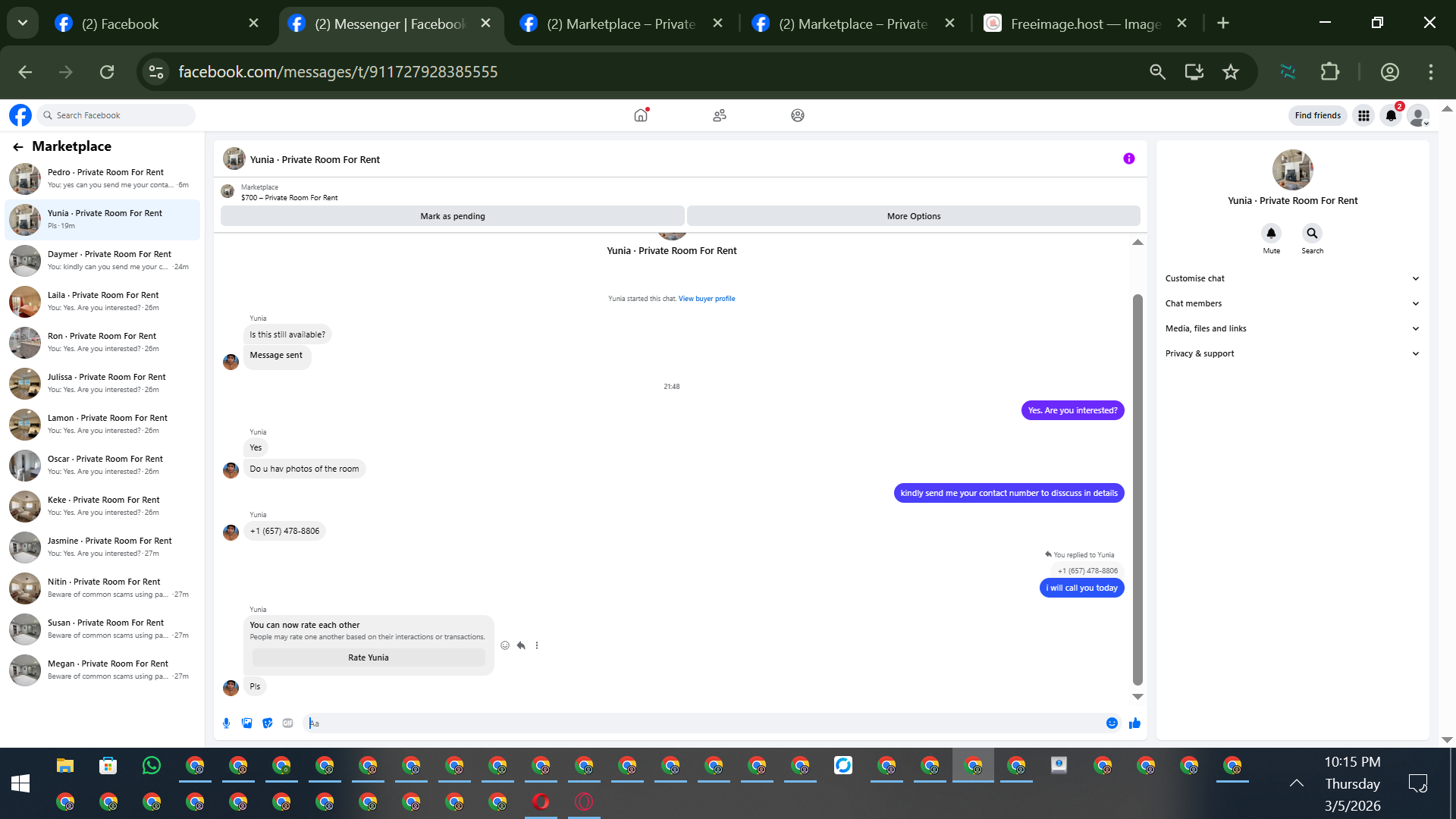Click Mark as pending button
Screen dimensions: 1456x819
453,216
